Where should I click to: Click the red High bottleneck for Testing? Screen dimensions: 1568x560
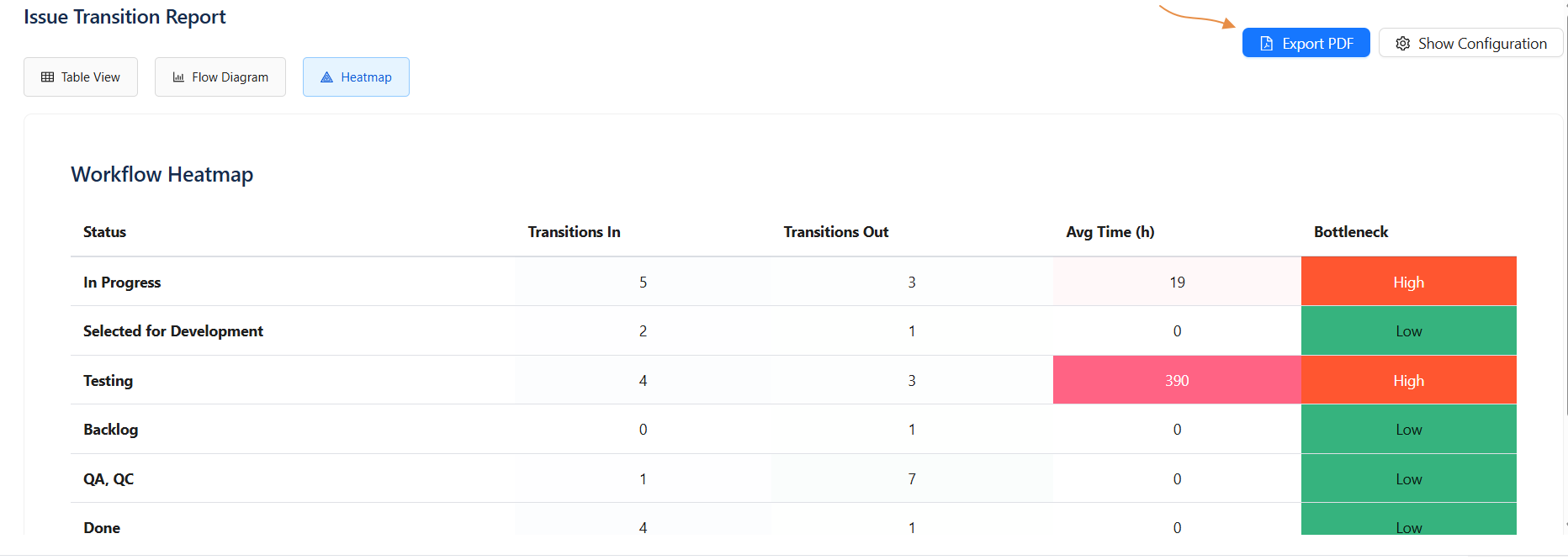click(1408, 380)
